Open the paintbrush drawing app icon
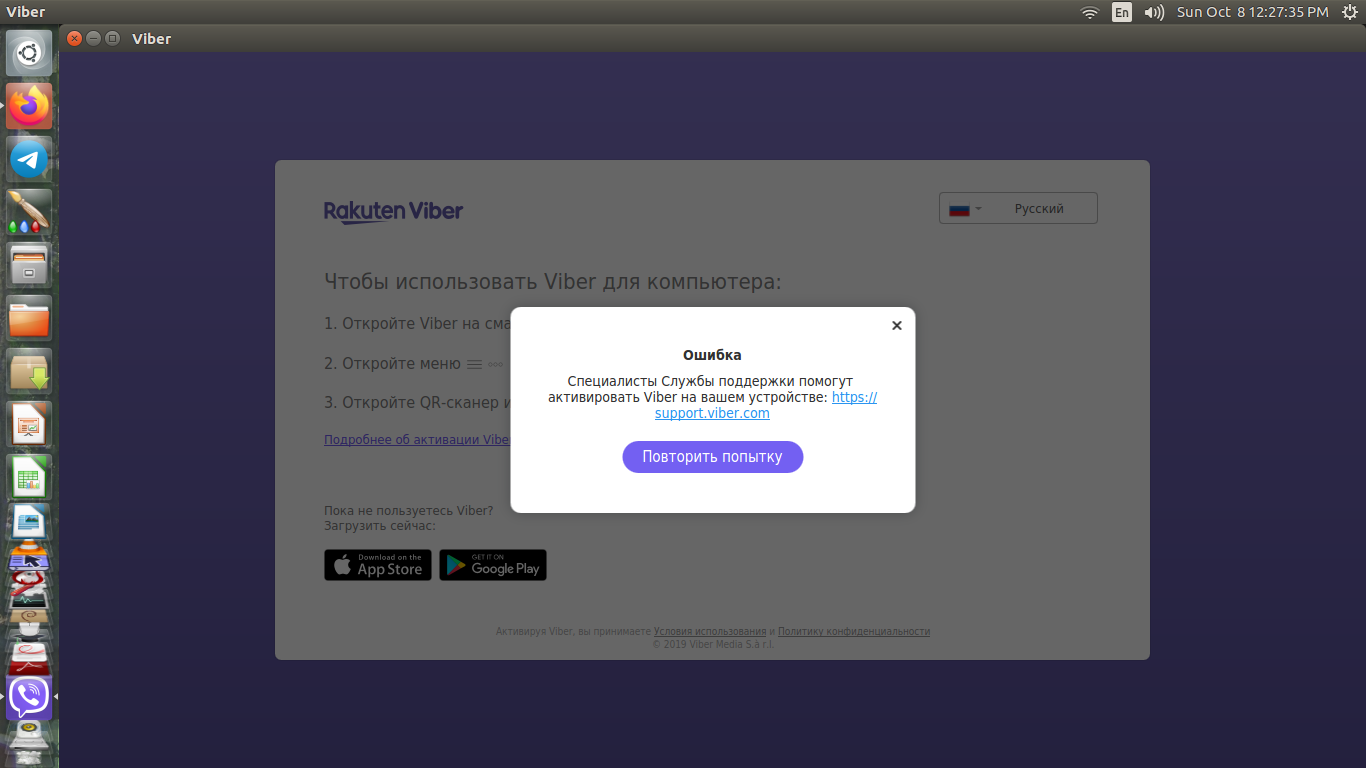This screenshot has height=768, width=1366. pos(29,212)
